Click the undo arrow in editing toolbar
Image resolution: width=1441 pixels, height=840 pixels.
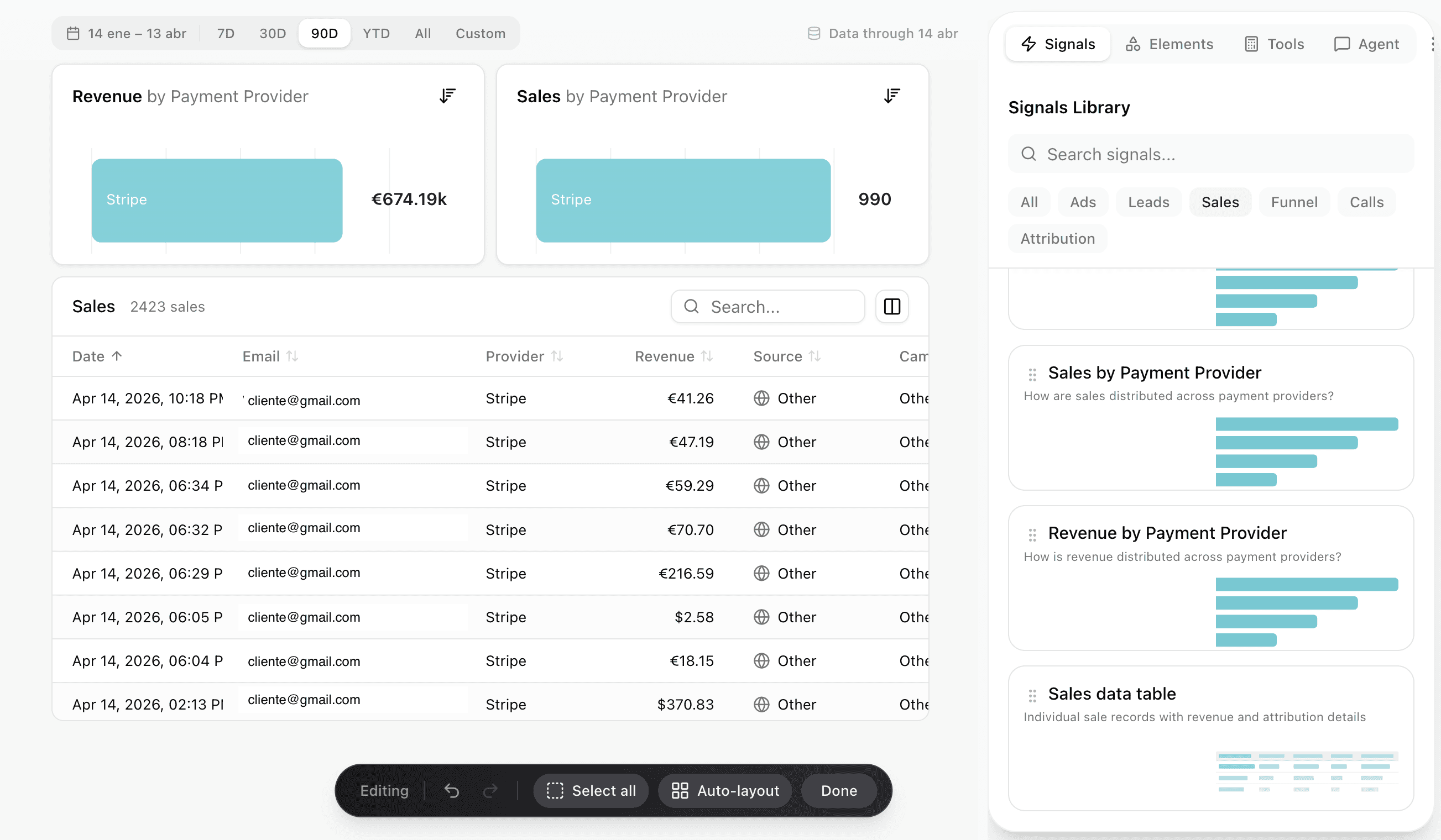click(452, 791)
